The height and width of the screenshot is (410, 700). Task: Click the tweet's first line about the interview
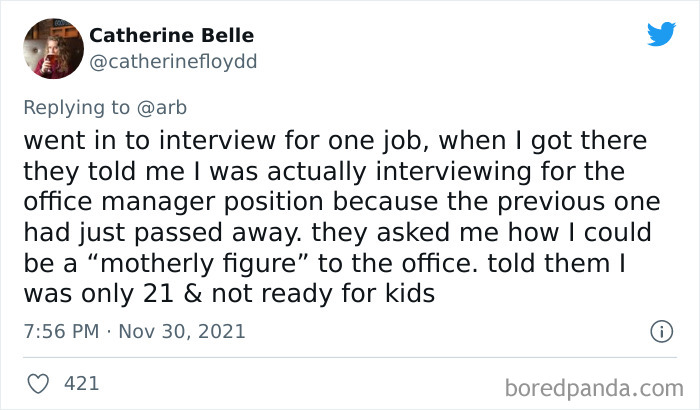[335, 141]
